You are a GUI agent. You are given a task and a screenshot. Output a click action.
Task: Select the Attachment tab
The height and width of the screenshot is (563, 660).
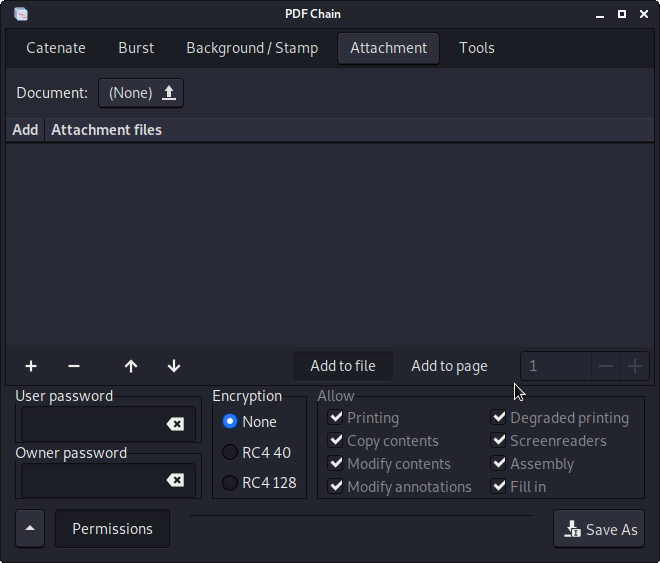pyautogui.click(x=389, y=48)
